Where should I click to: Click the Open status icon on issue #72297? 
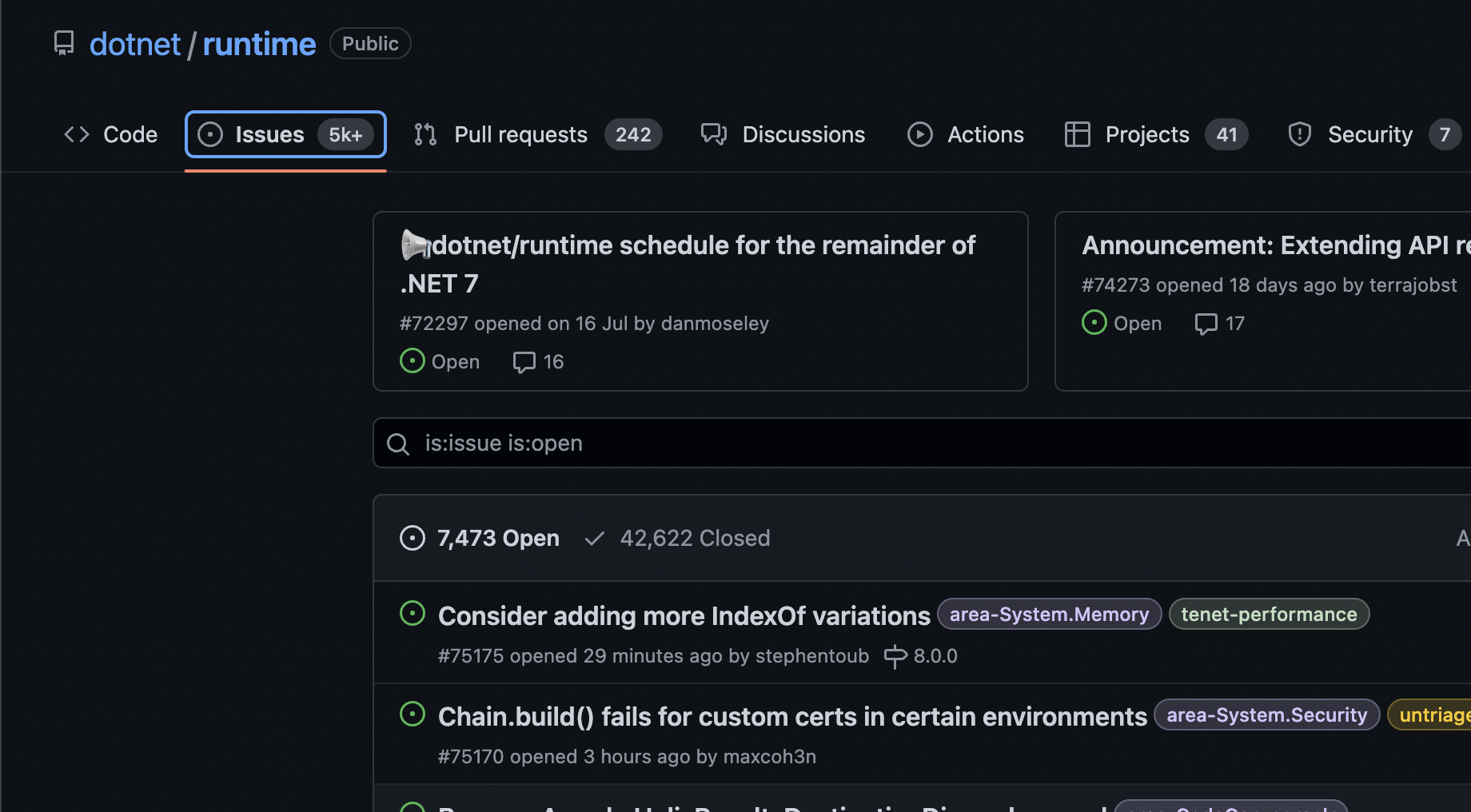(x=412, y=361)
